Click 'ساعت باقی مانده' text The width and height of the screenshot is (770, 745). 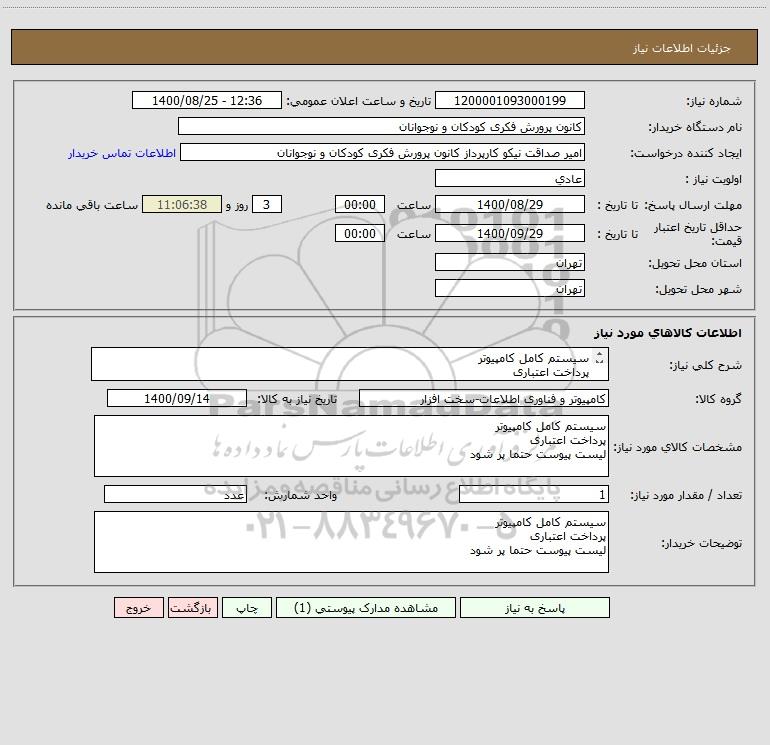tap(92, 205)
